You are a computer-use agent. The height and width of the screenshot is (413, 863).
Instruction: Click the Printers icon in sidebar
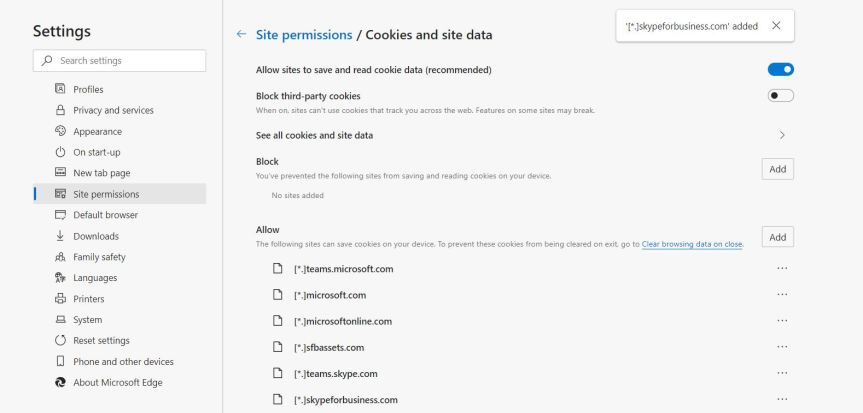[x=60, y=299]
